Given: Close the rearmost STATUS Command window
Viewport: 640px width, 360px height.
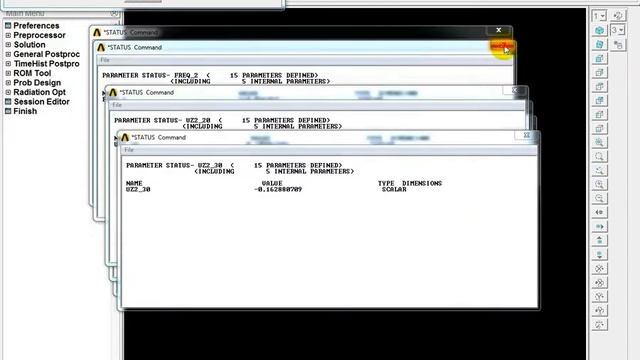Looking at the screenshot, I should (x=498, y=30).
